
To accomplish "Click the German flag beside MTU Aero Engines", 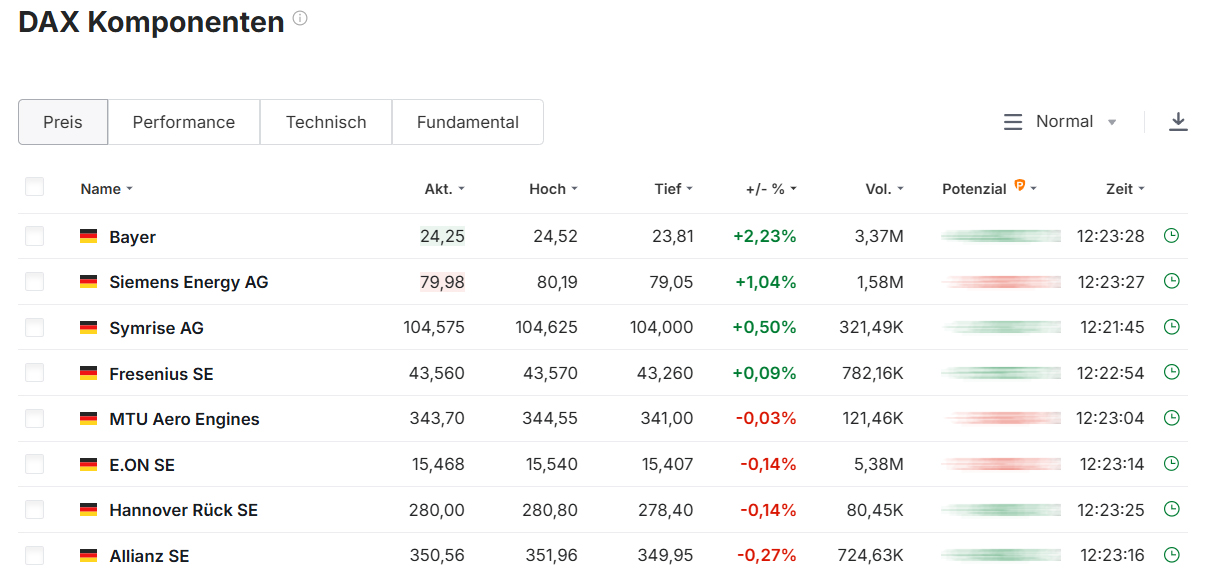I will pyautogui.click(x=89, y=419).
